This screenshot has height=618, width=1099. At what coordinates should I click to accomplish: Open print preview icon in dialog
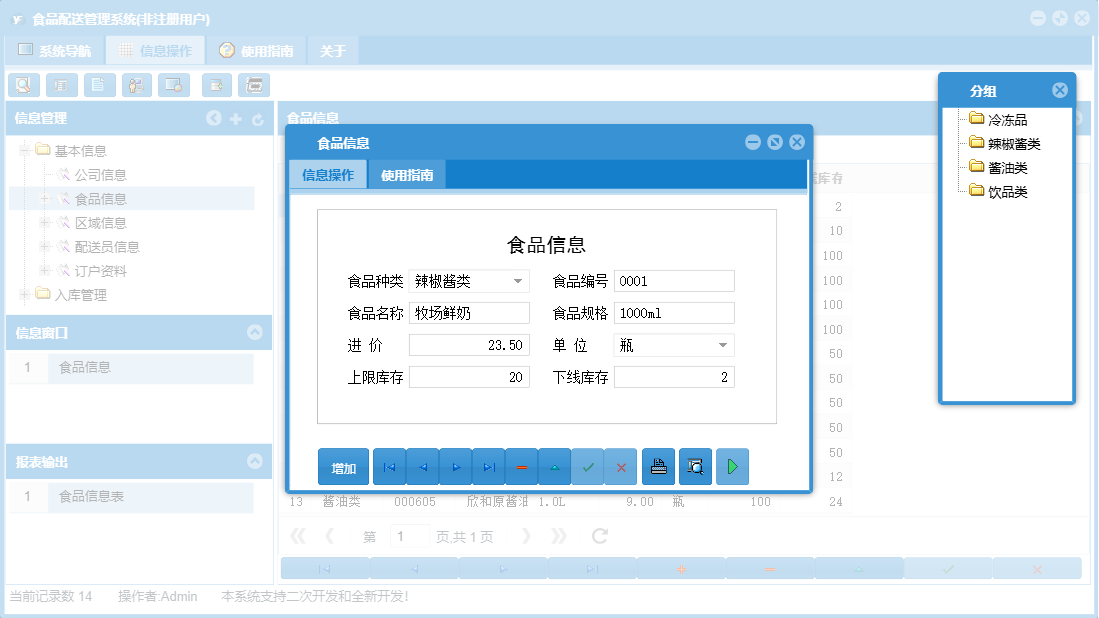pos(695,467)
